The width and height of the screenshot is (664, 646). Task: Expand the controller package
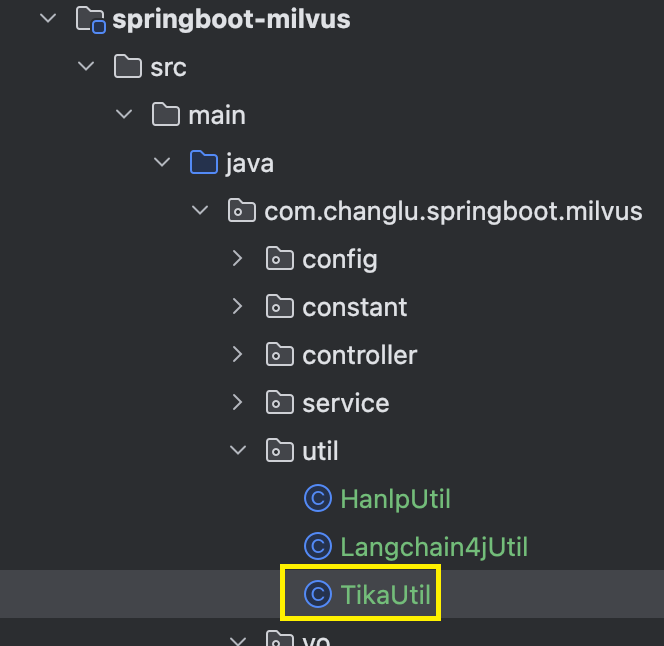[237, 355]
